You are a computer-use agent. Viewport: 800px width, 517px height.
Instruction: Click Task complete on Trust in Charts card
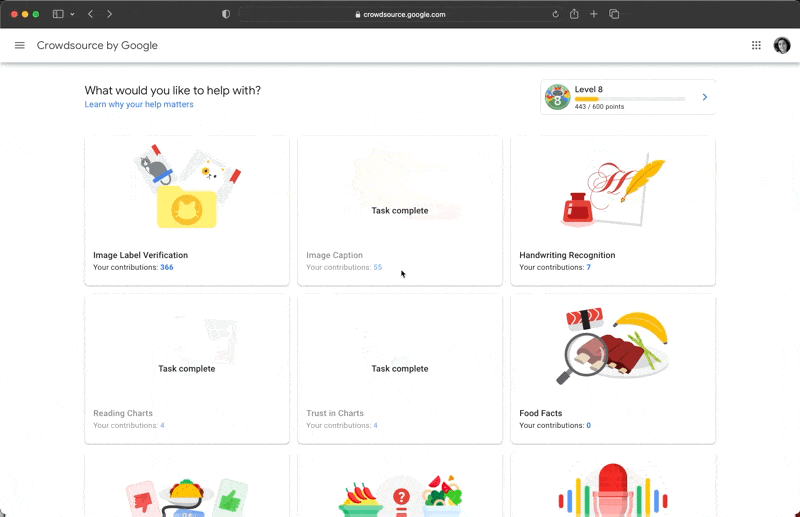[x=400, y=369]
